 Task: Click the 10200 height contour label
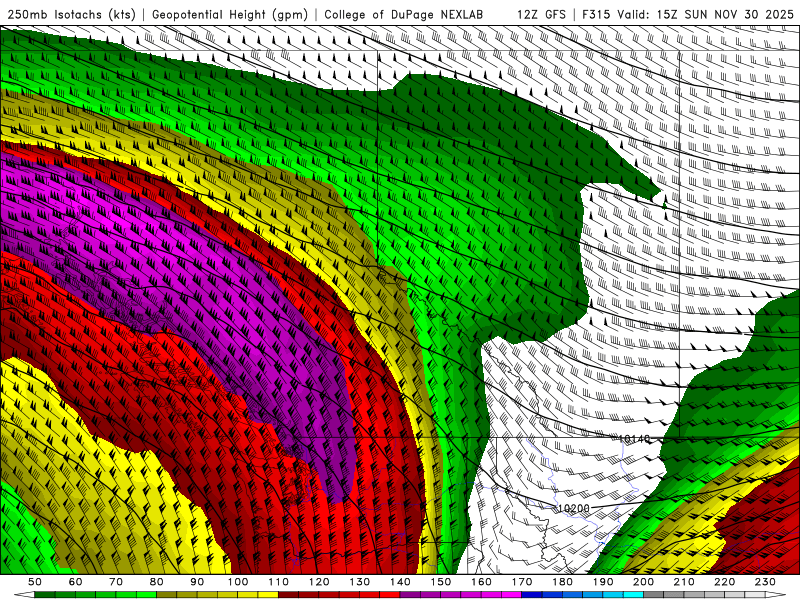(x=573, y=508)
